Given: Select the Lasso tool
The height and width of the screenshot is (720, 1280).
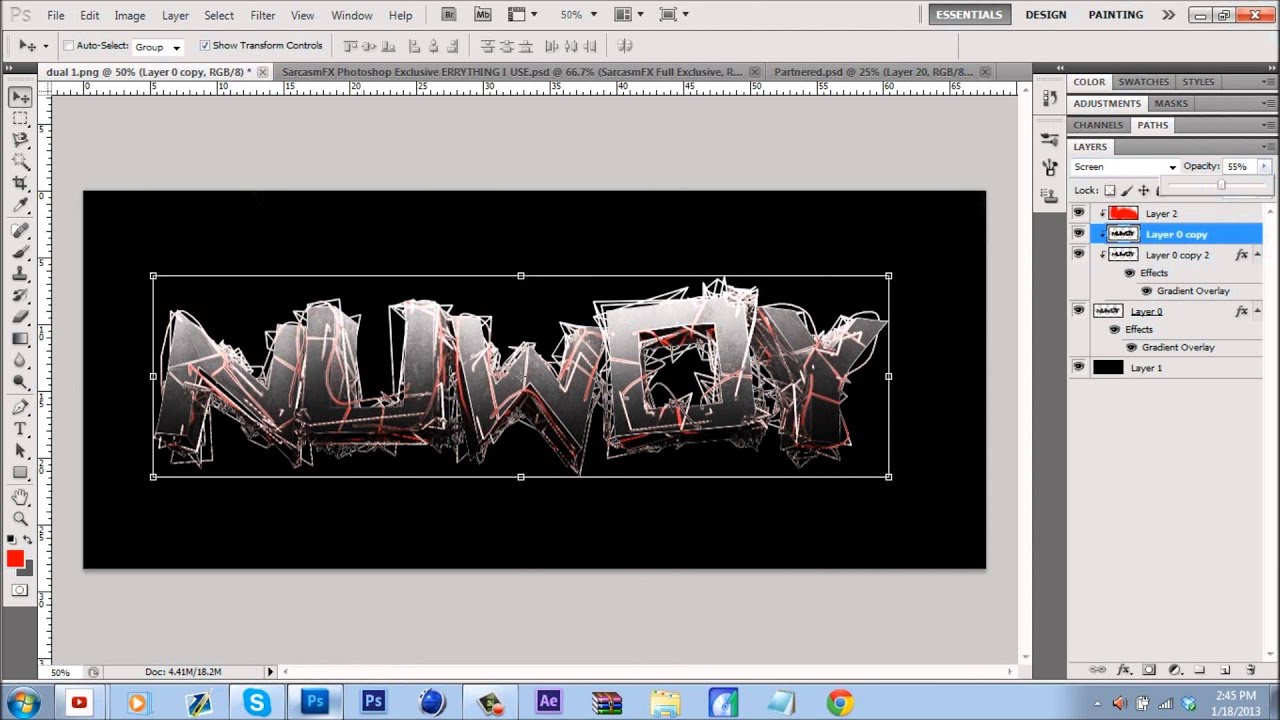Looking at the screenshot, I should pos(20,140).
